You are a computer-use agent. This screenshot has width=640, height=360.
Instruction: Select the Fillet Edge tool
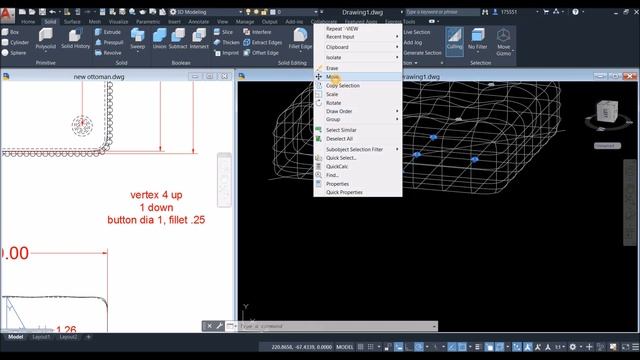(300, 39)
